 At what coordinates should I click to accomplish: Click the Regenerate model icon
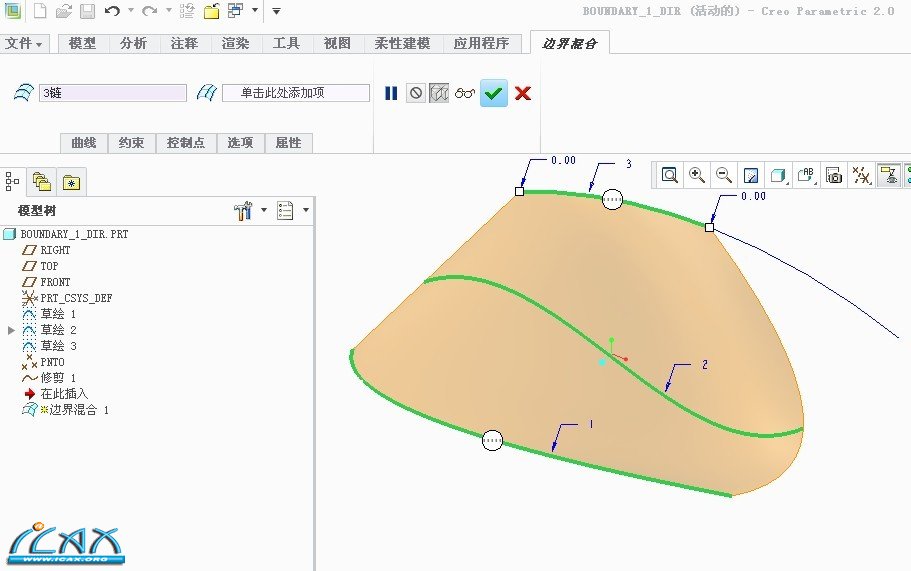click(187, 10)
